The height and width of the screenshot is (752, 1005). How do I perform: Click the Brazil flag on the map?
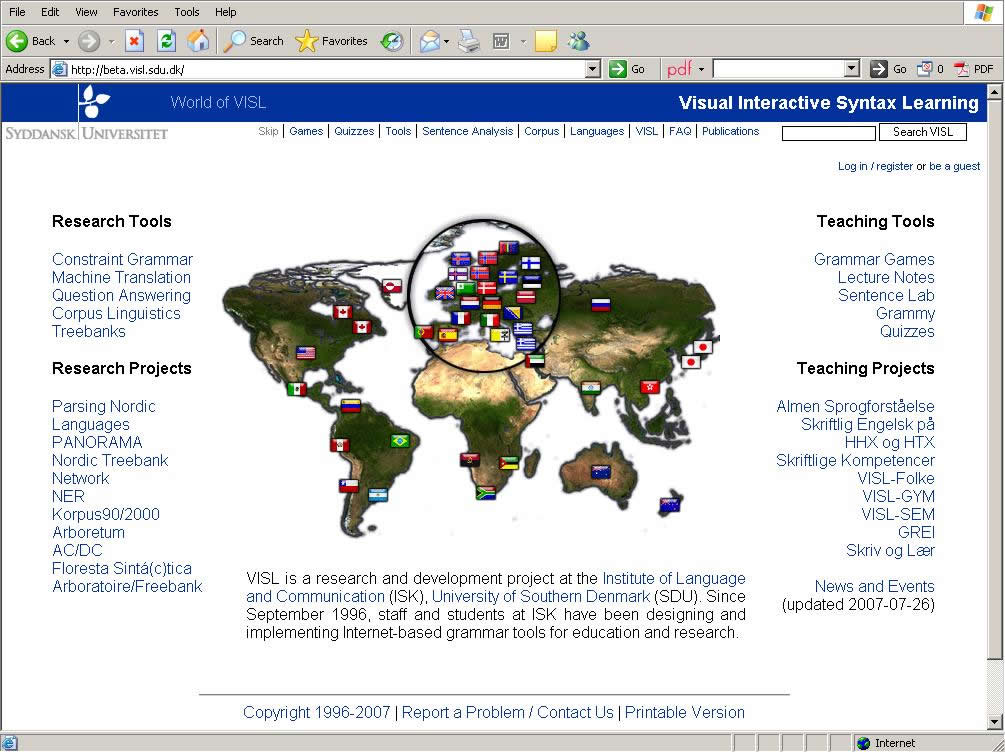coord(400,441)
